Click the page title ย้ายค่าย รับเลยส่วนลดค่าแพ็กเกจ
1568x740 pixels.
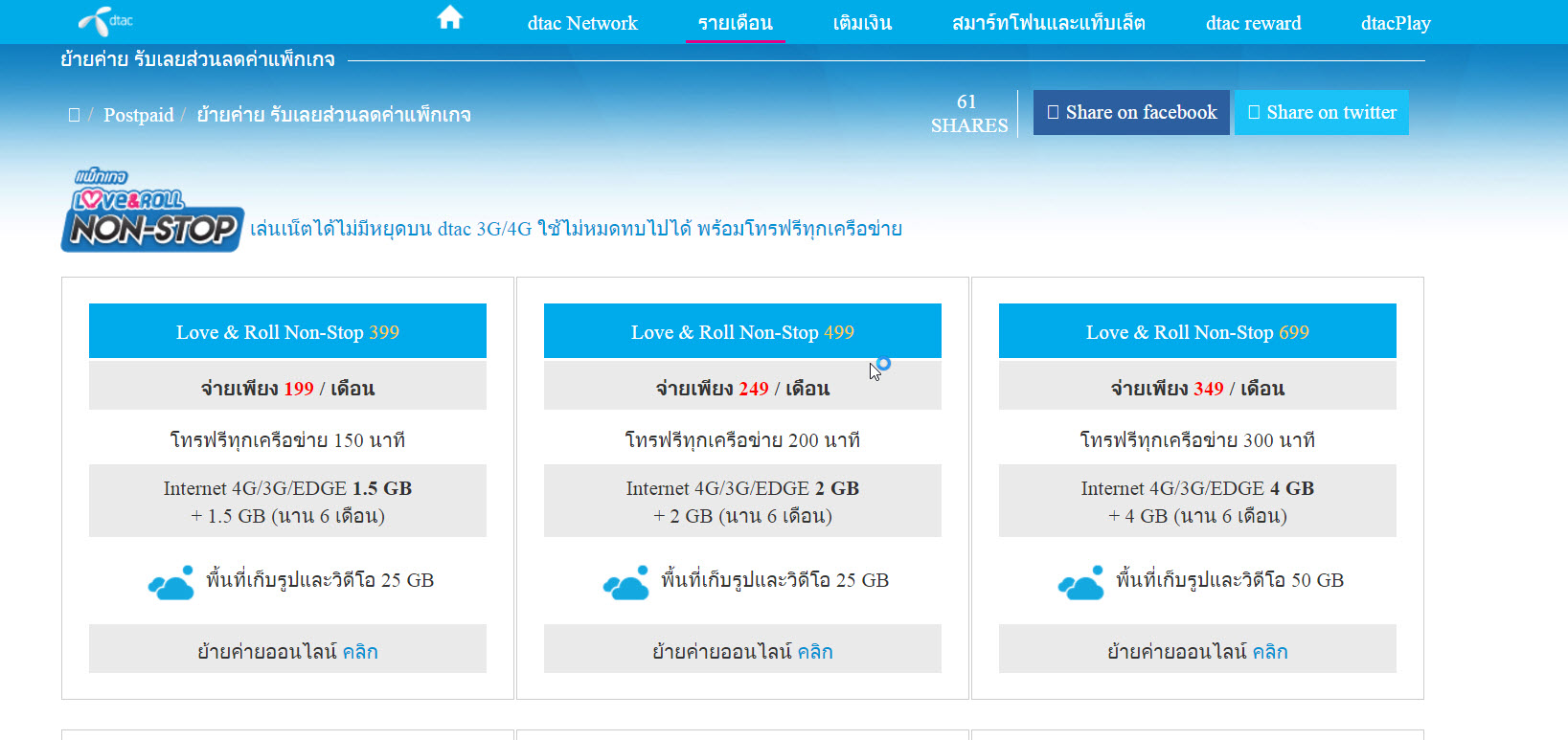point(197,59)
